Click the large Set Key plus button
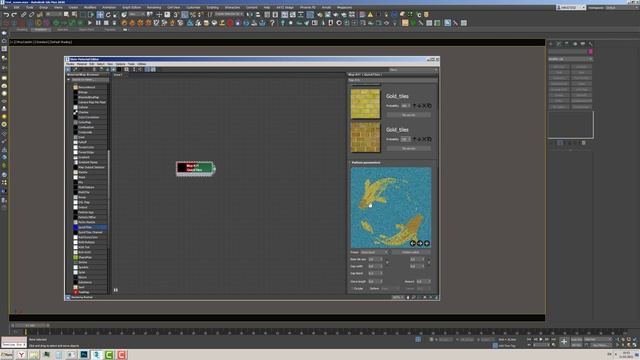This screenshot has height=360, width=640. click(564, 342)
